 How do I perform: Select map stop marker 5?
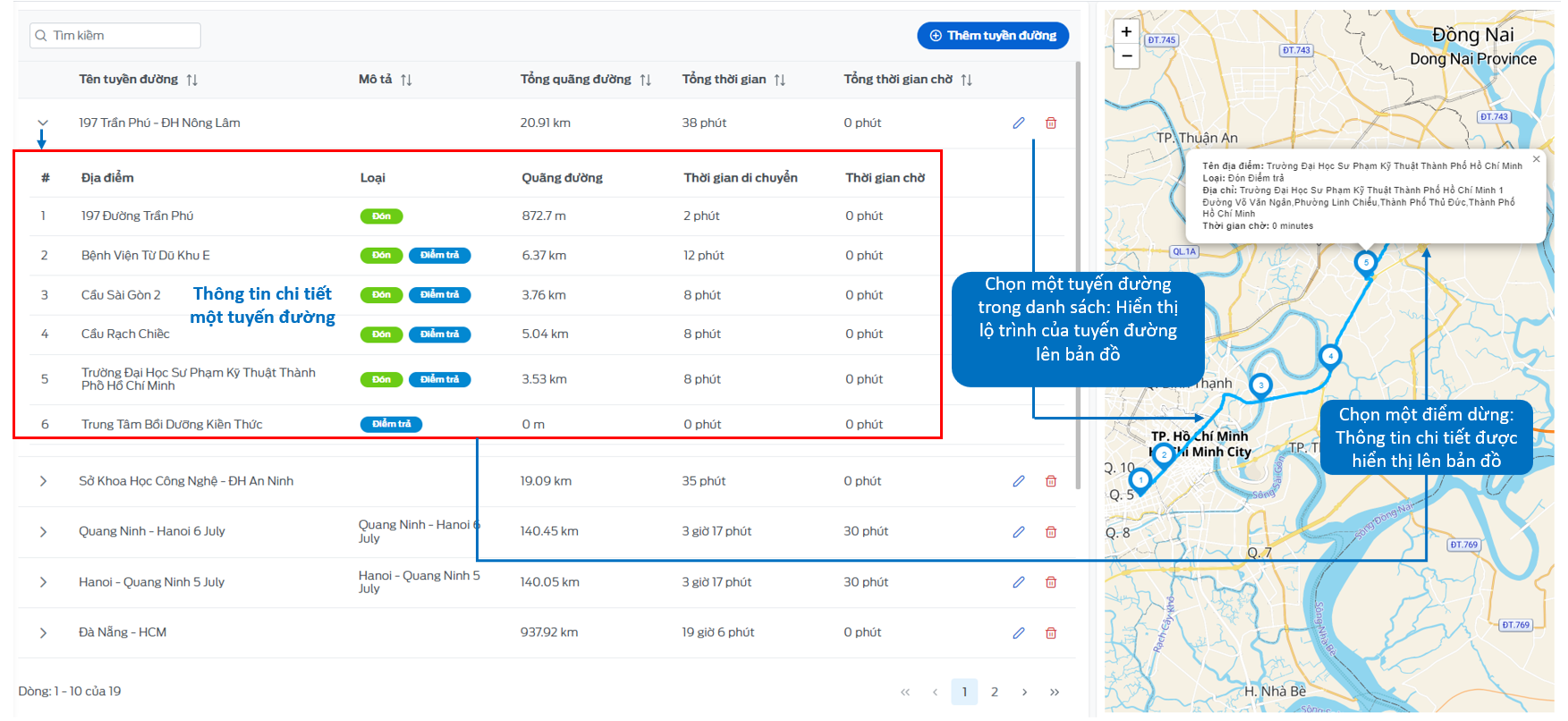1365,263
